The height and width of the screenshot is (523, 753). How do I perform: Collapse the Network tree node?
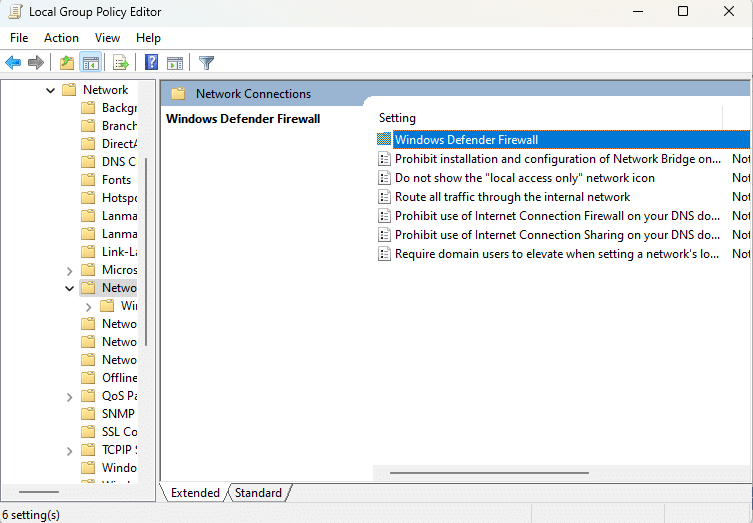click(x=50, y=90)
